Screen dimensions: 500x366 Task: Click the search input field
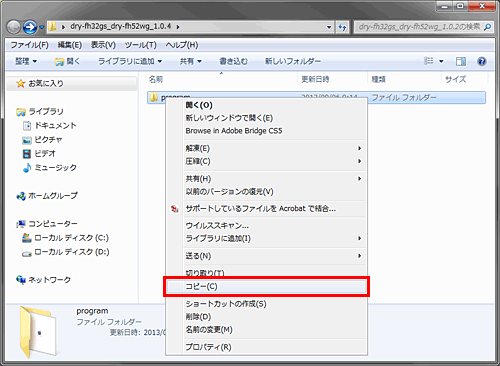pos(419,27)
